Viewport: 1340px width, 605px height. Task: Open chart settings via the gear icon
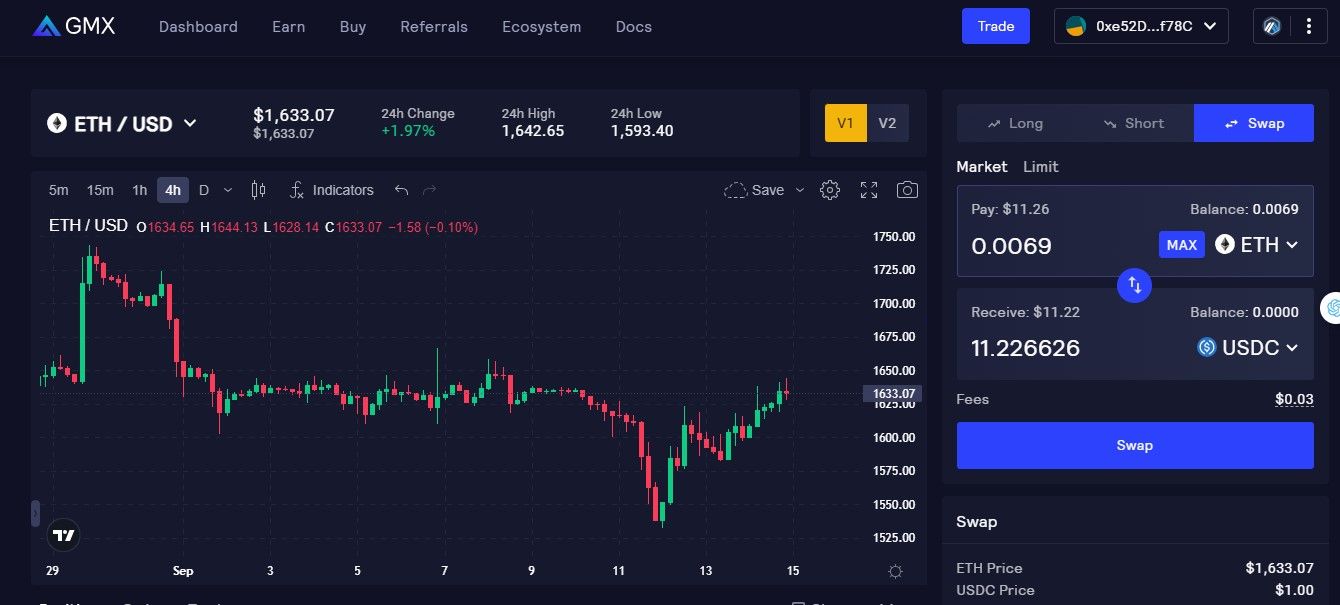pos(830,189)
